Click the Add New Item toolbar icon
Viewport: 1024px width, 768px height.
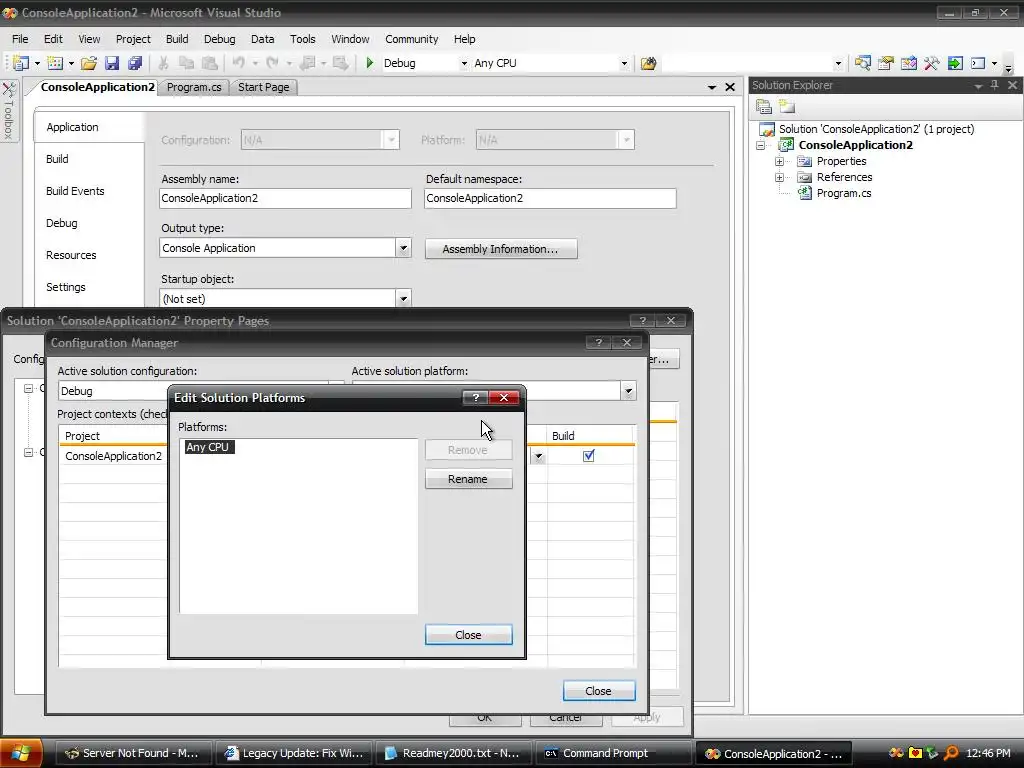pos(55,63)
